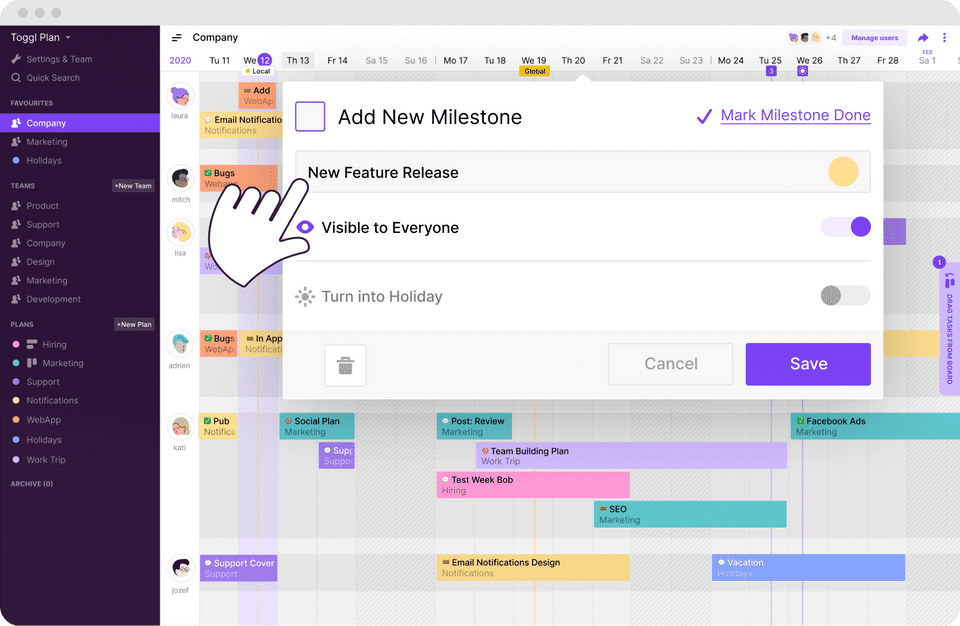Open the Team Building Plan task
This screenshot has width=960, height=626.
[631, 456]
